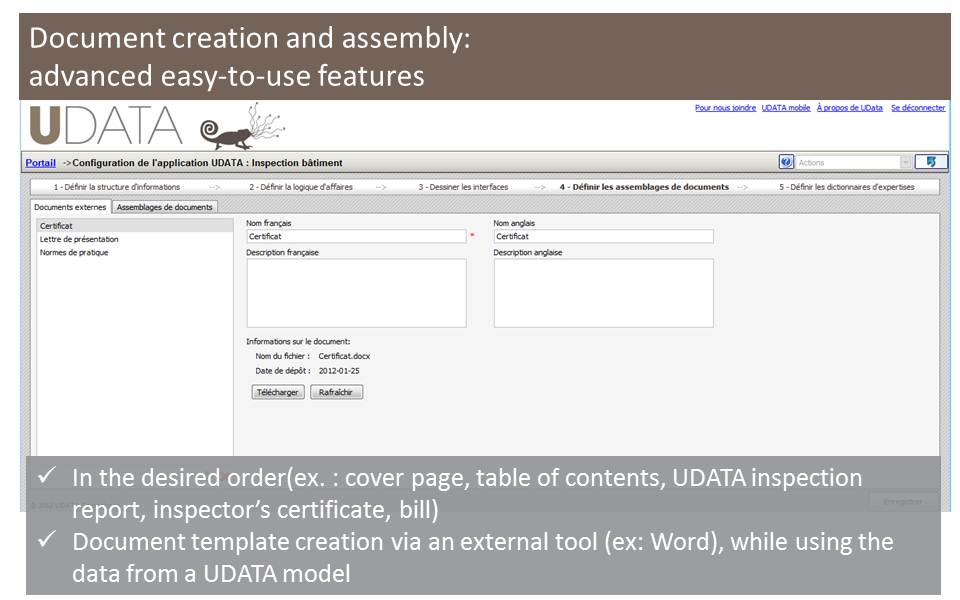Click the blue back arrow icon button
This screenshot has width=960, height=600.
931,162
